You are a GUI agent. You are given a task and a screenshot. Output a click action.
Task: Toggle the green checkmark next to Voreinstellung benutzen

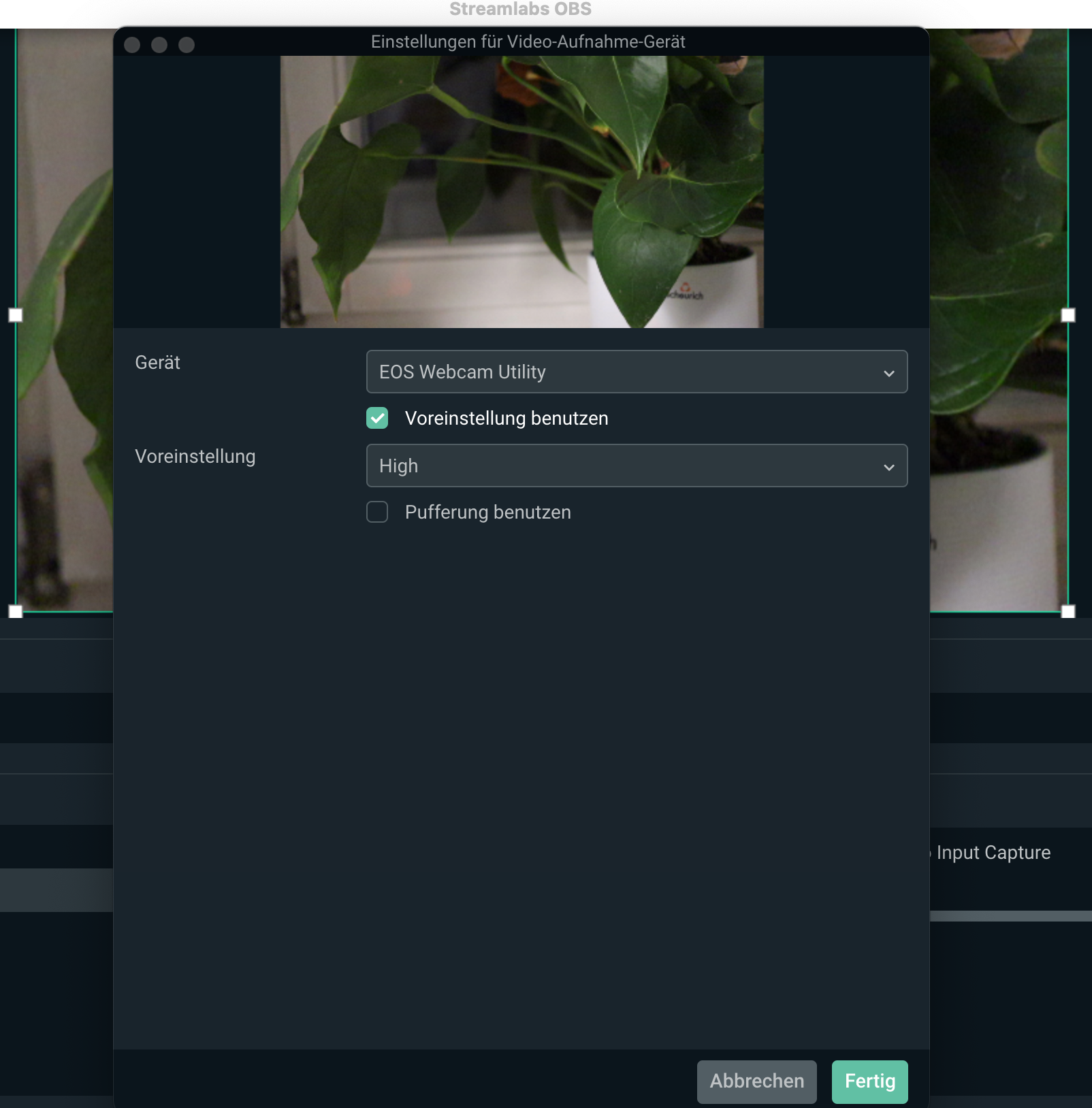[376, 418]
